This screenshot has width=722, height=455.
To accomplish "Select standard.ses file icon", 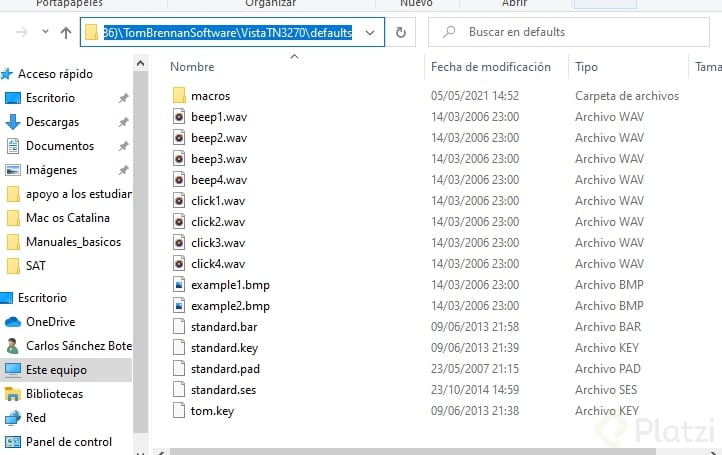I will coord(179,390).
